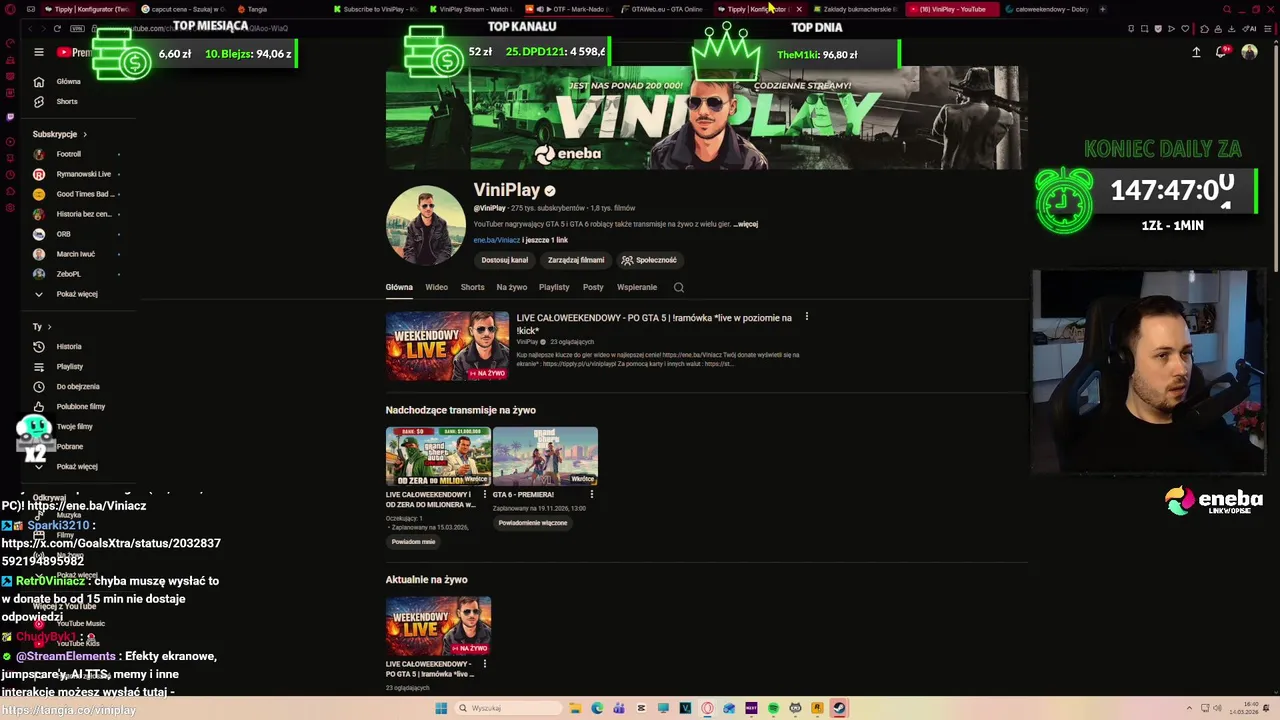Expand channel description with ...więcej
1280x720 pixels.
pyautogui.click(x=746, y=224)
